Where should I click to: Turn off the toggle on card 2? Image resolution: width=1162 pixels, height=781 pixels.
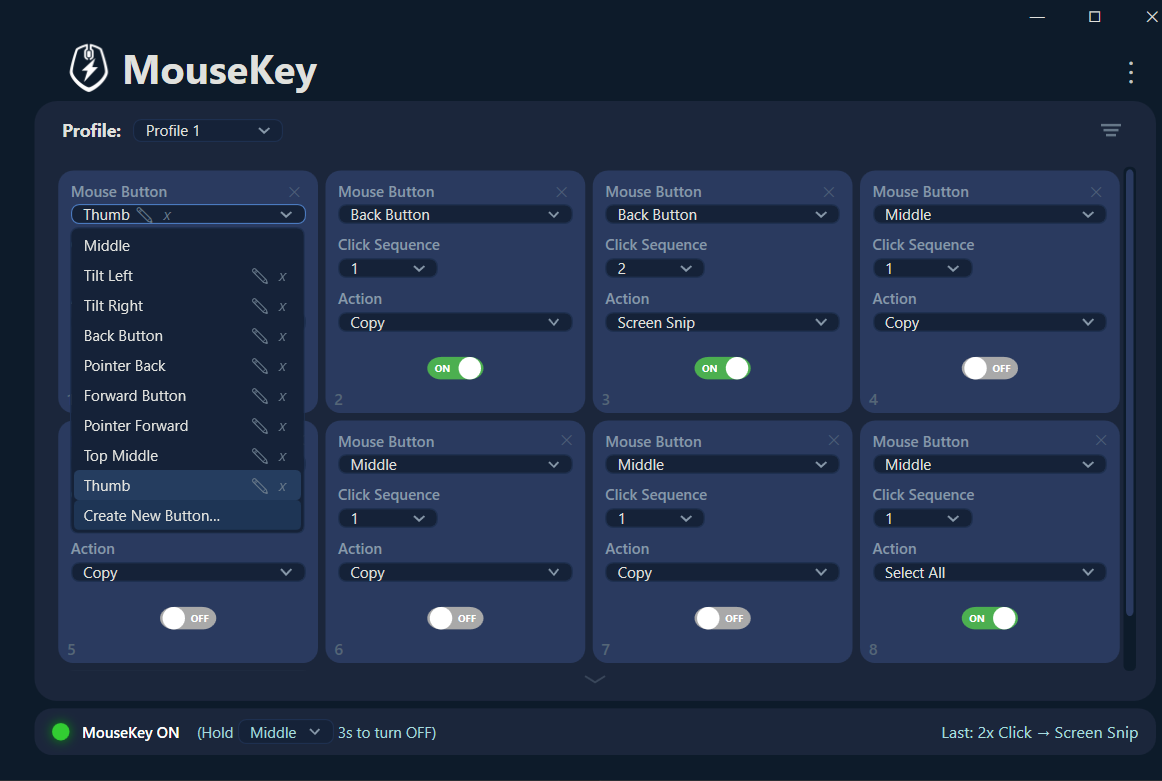[x=455, y=368]
